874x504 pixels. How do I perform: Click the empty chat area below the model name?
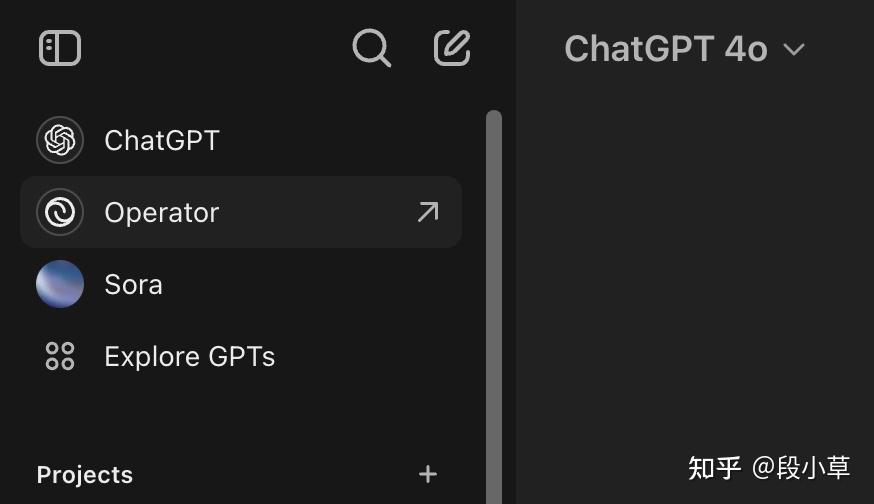coord(690,260)
